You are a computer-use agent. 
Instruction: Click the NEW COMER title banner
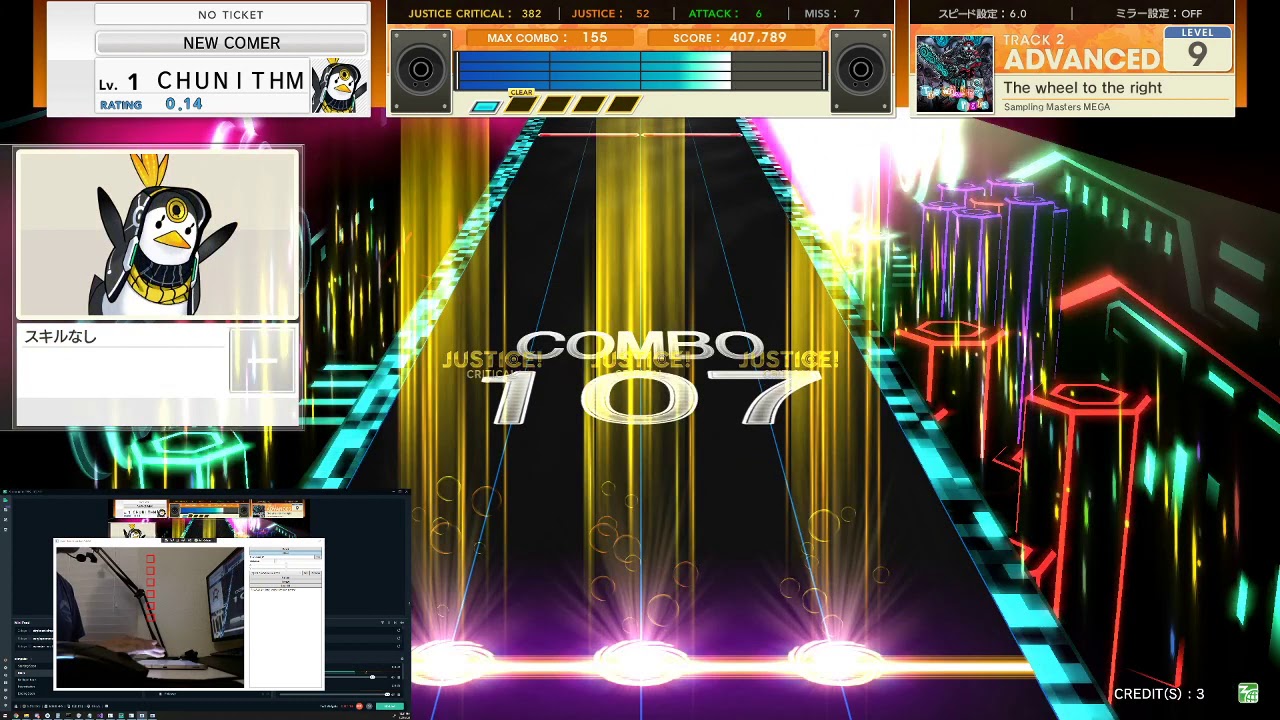pyautogui.click(x=231, y=43)
